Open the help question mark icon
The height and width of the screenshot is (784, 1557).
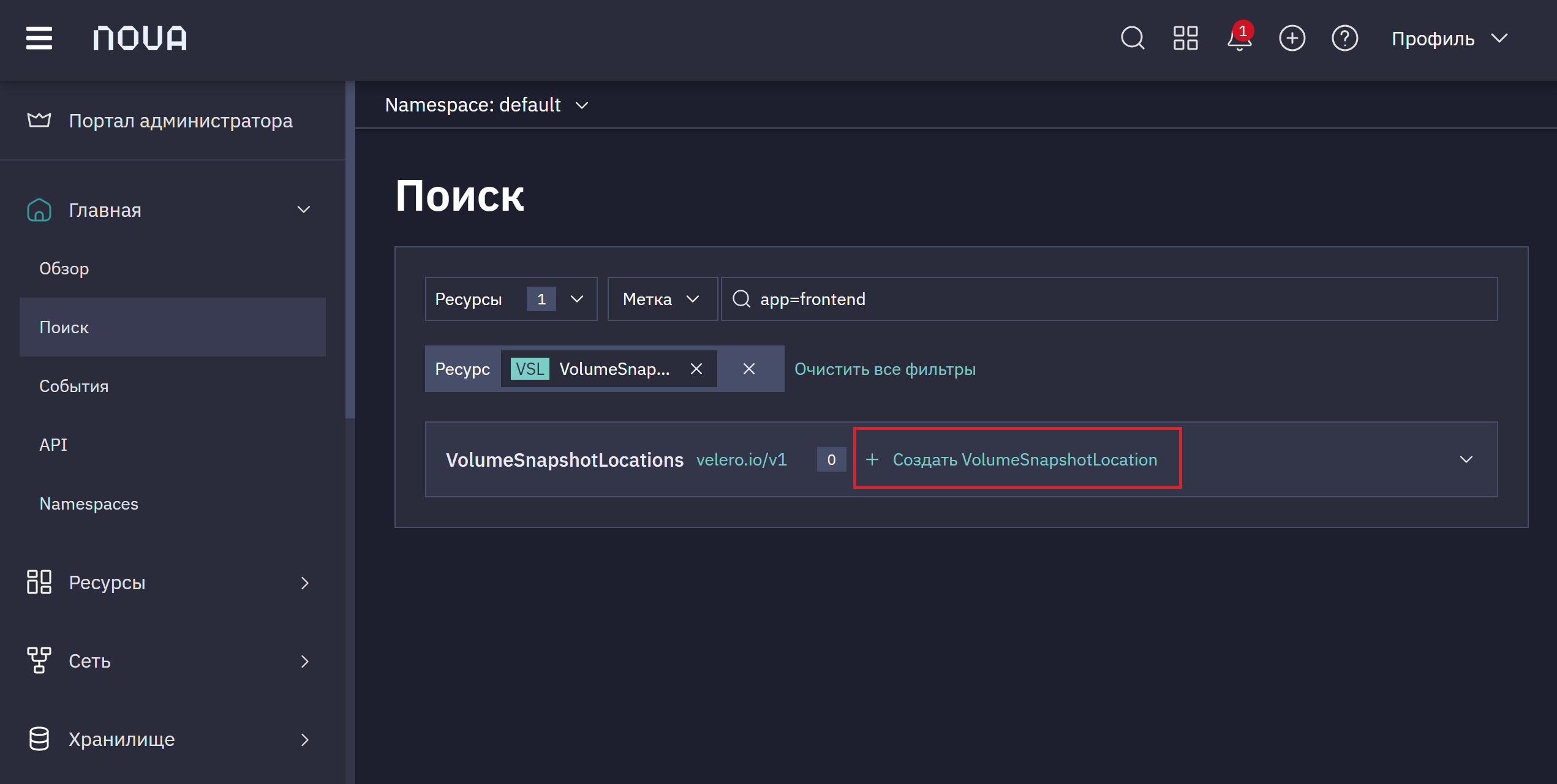coord(1344,38)
